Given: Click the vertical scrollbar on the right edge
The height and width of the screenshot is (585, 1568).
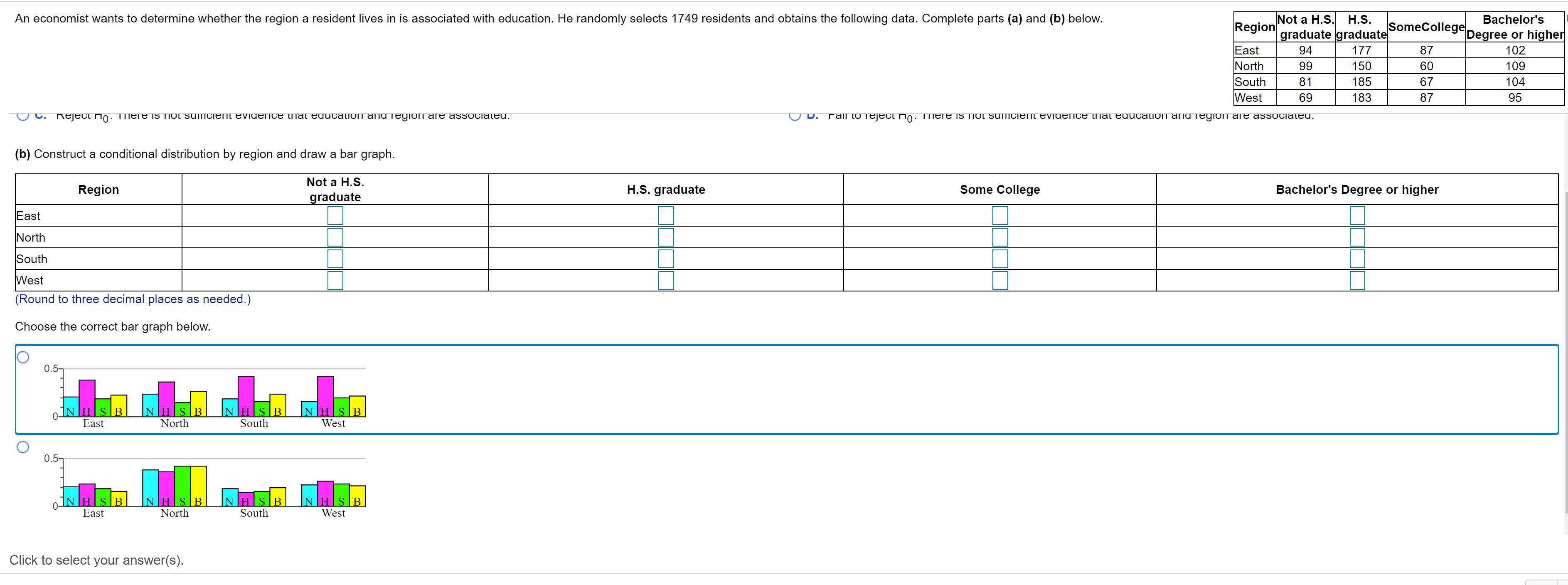Looking at the screenshot, I should point(1566,353).
